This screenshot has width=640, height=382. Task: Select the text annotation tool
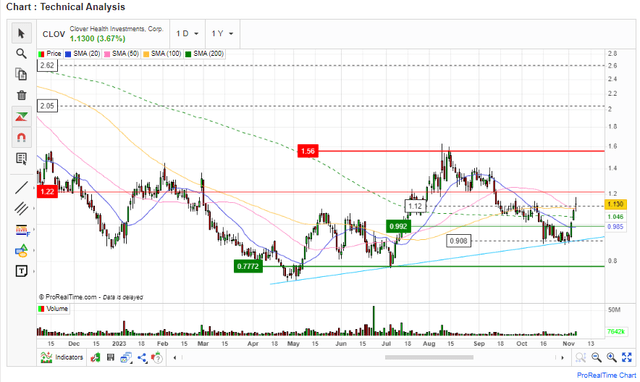21,271
